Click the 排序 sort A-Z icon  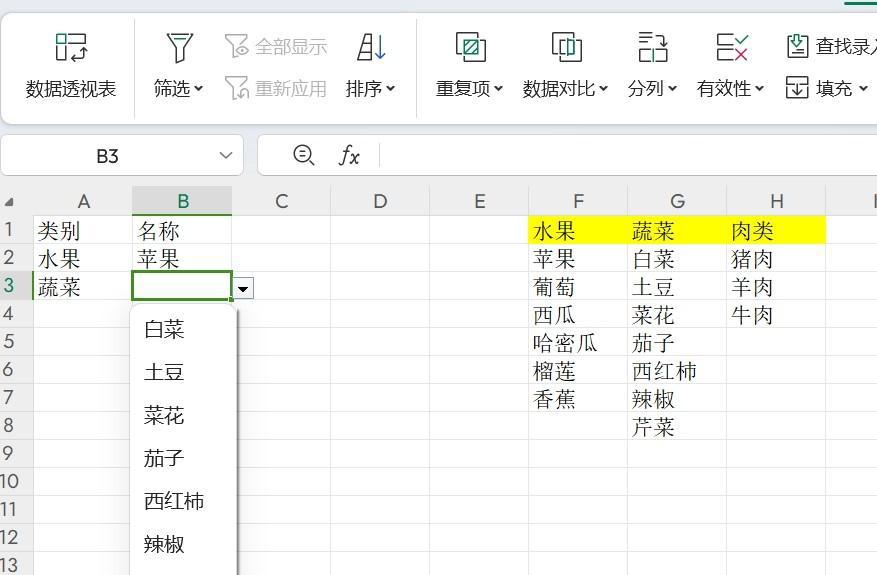pyautogui.click(x=371, y=47)
